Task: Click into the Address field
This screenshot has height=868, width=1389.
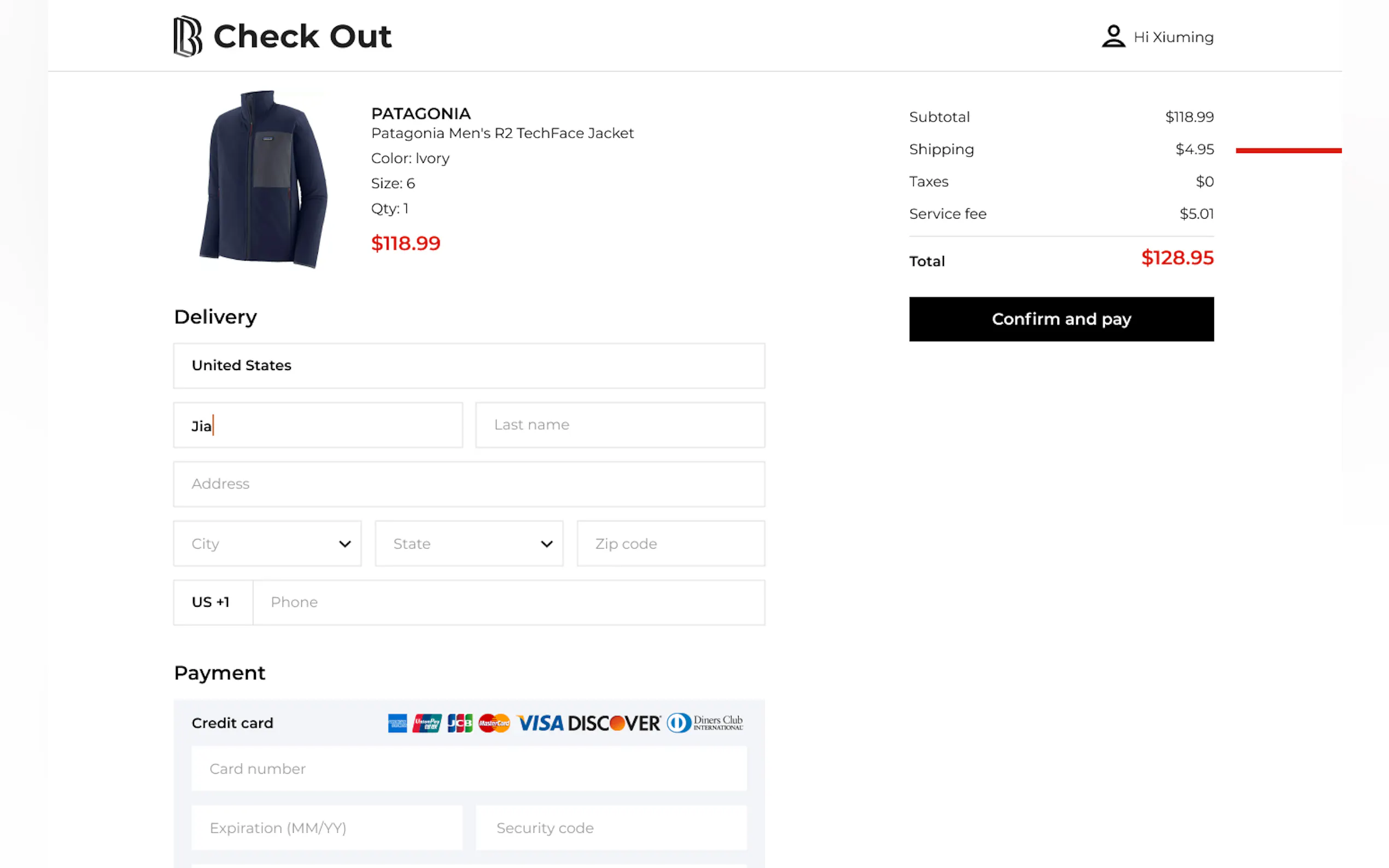Action: pyautogui.click(x=469, y=484)
